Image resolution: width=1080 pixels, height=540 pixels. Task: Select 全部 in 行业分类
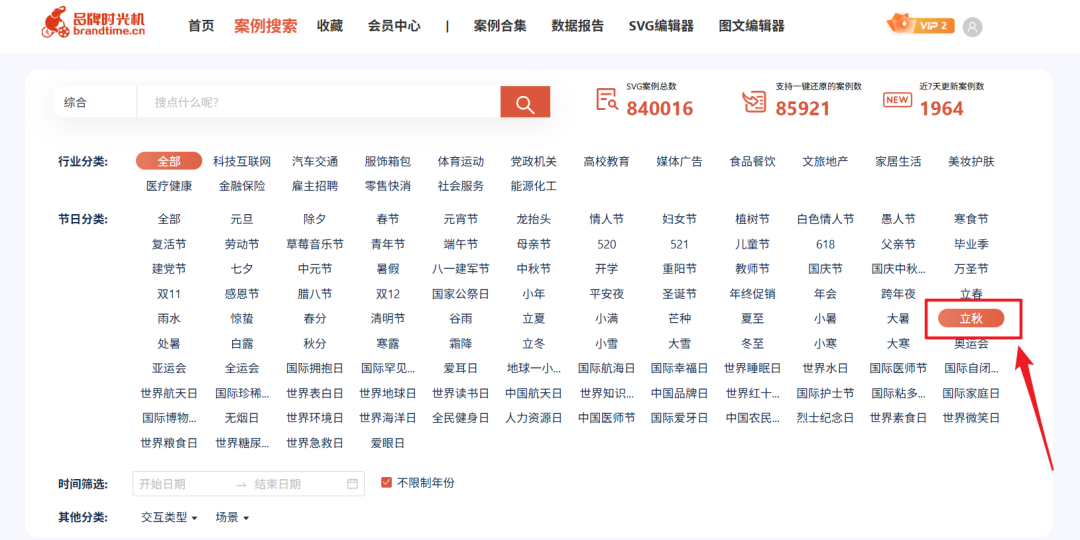(169, 161)
